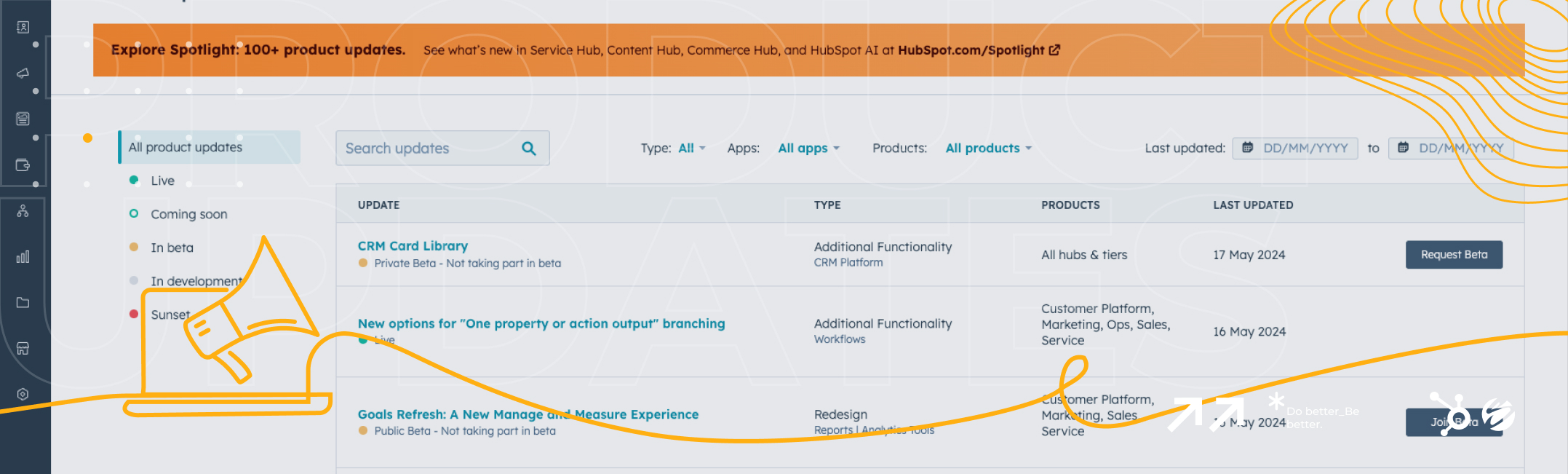This screenshot has height=474, width=1568.
Task: Expand the All products dropdown
Action: pos(989,148)
